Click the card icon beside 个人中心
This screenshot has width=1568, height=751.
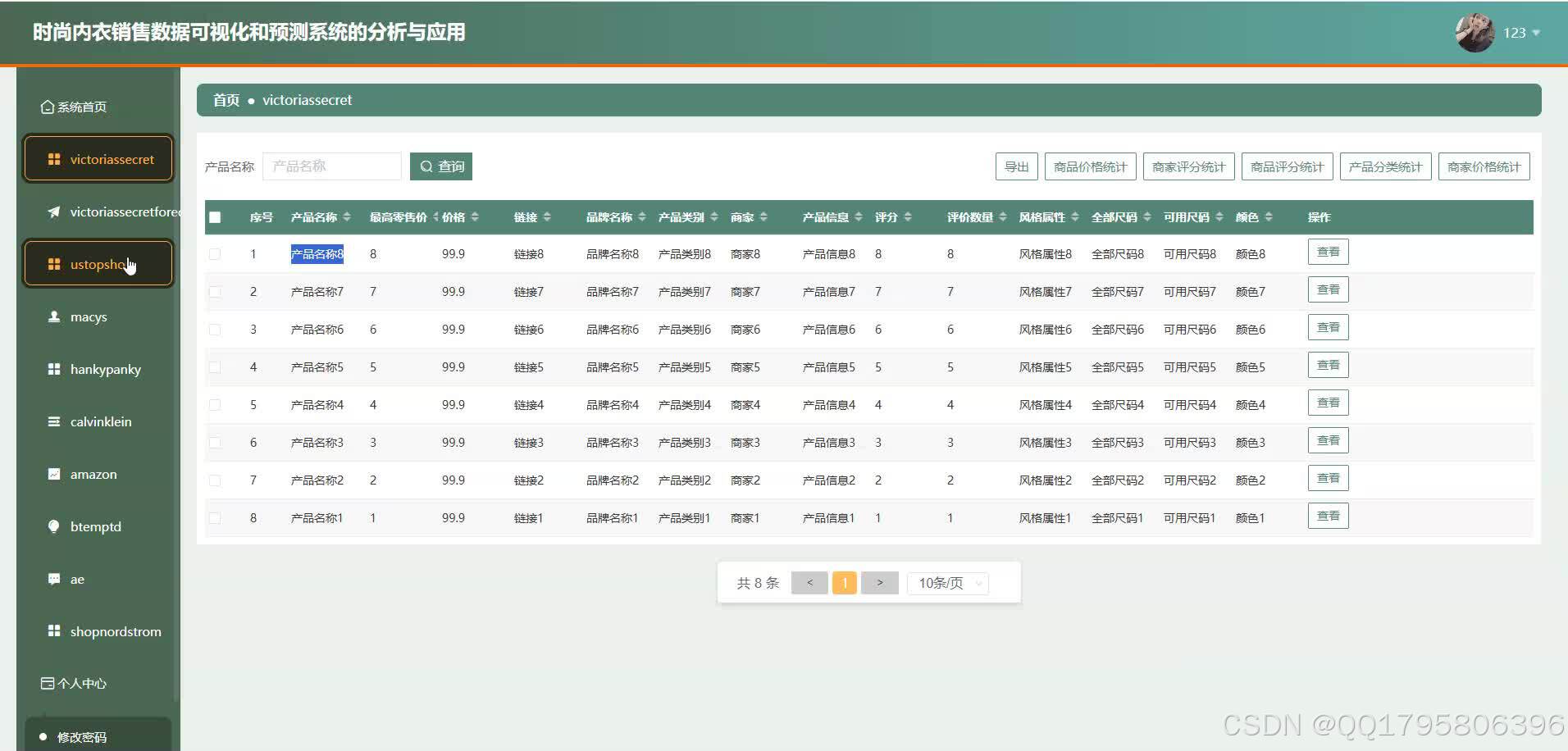click(x=48, y=683)
